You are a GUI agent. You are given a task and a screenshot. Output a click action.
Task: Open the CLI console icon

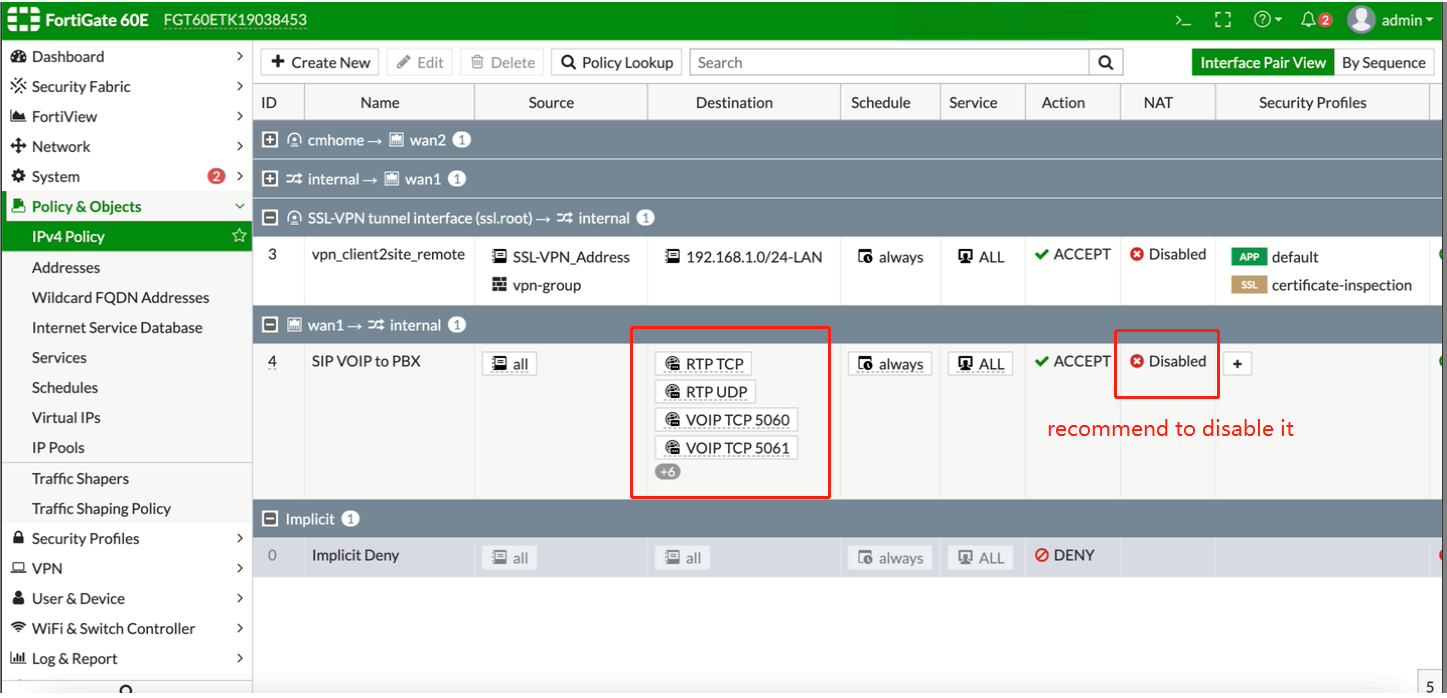(1183, 20)
